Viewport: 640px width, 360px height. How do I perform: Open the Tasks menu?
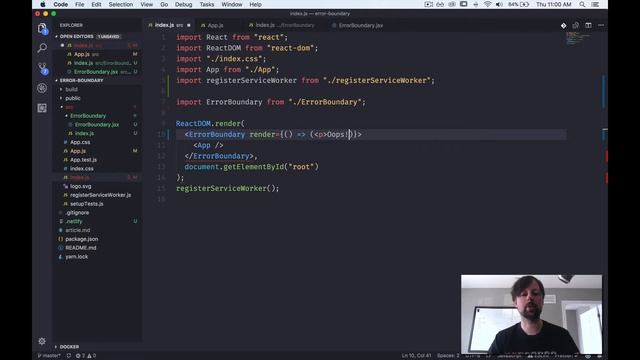click(x=207, y=4)
